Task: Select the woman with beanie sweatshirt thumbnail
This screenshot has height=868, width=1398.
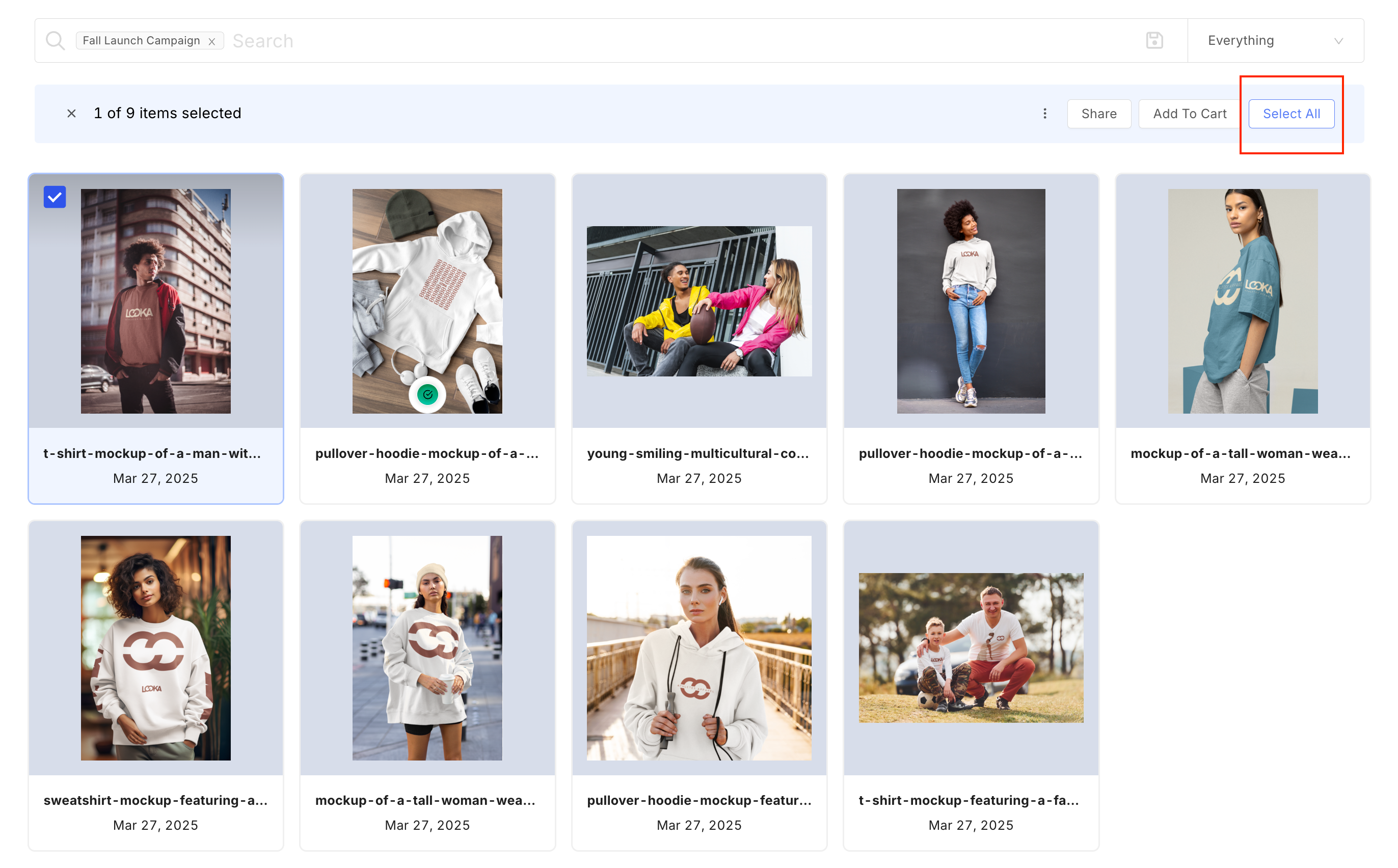Action: coord(427,647)
